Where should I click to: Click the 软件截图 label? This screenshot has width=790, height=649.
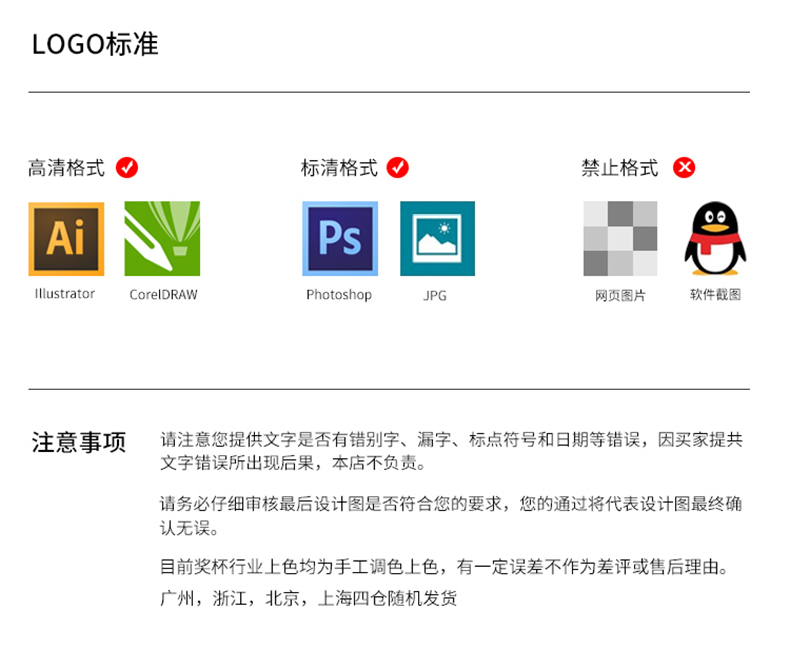point(715,294)
